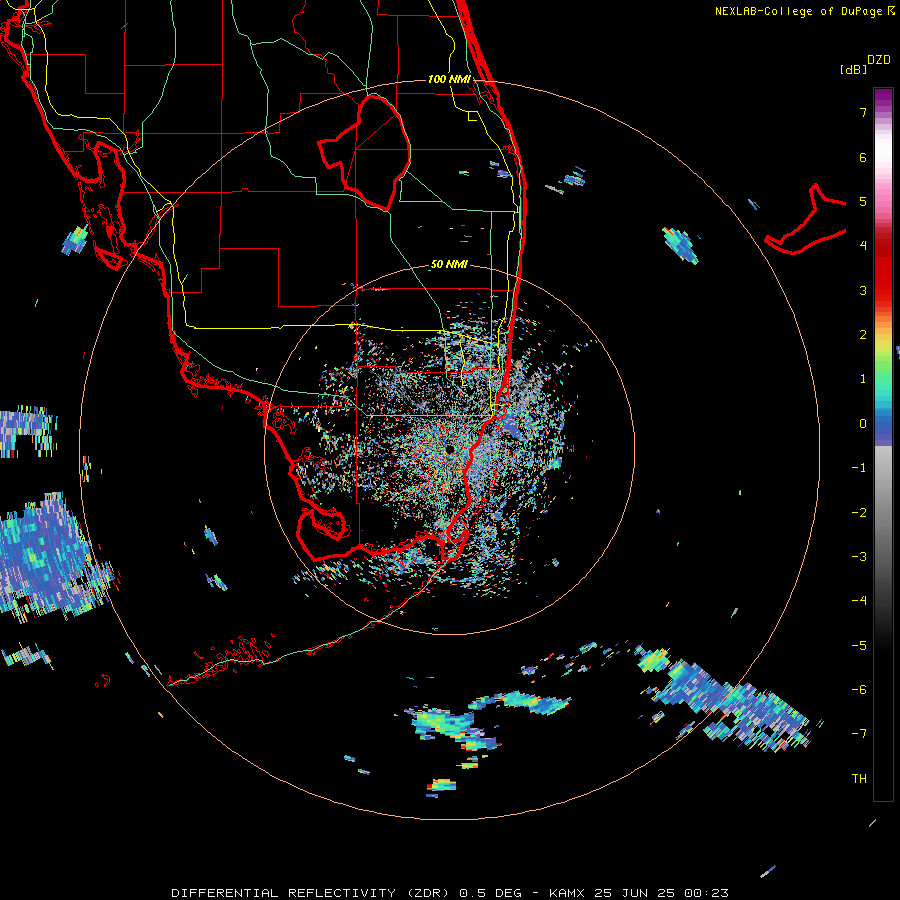Click the -1 value on the dB scale
Screen dimensions: 900x900
[x=859, y=468]
